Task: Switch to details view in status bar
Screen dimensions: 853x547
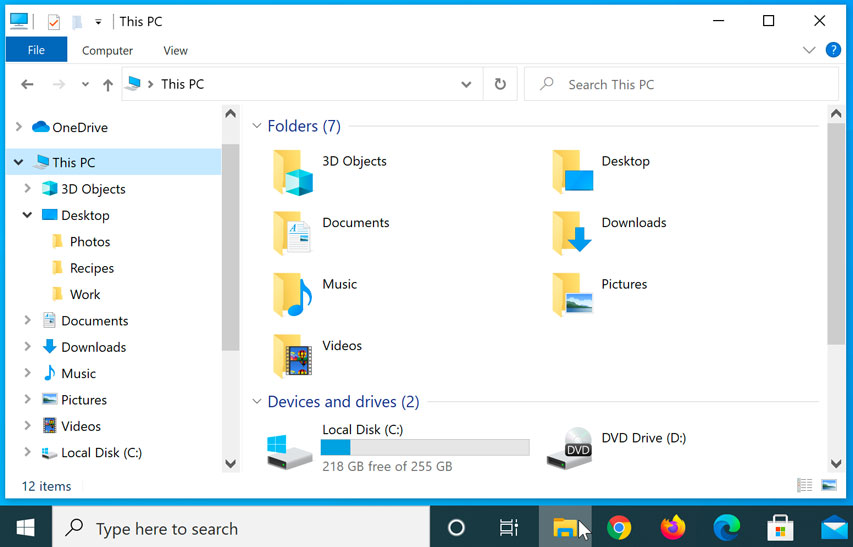Action: pyautogui.click(x=805, y=486)
